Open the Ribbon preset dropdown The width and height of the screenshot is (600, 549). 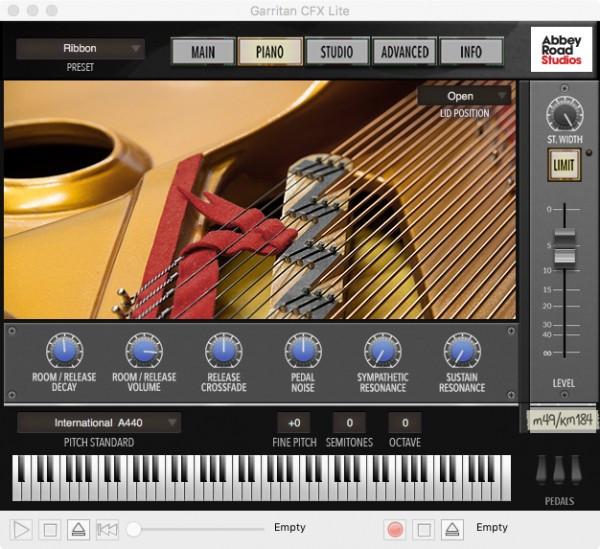click(80, 49)
